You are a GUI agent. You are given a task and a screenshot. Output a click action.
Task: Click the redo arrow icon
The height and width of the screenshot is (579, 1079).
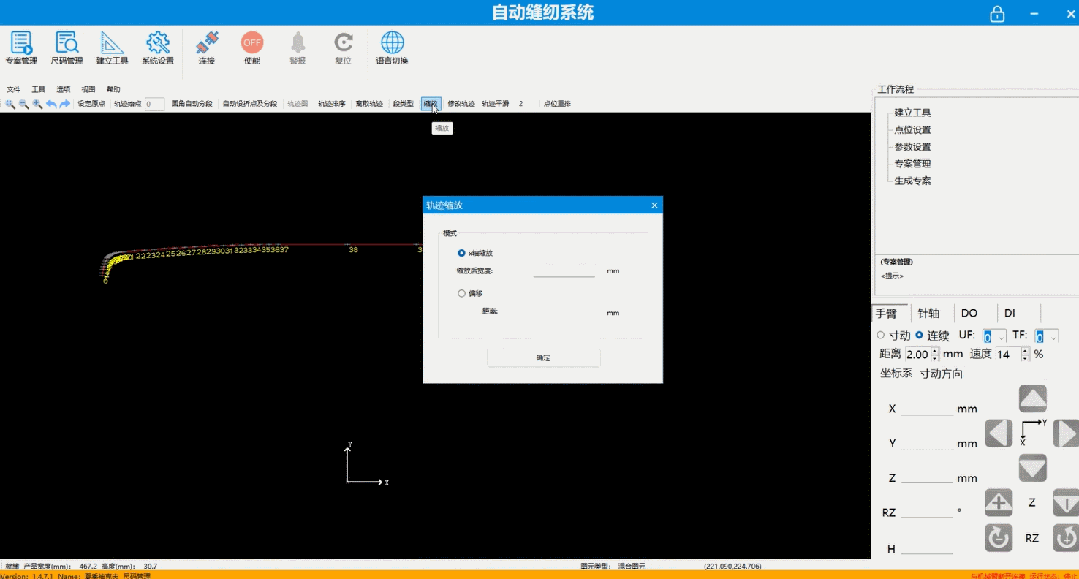click(65, 104)
